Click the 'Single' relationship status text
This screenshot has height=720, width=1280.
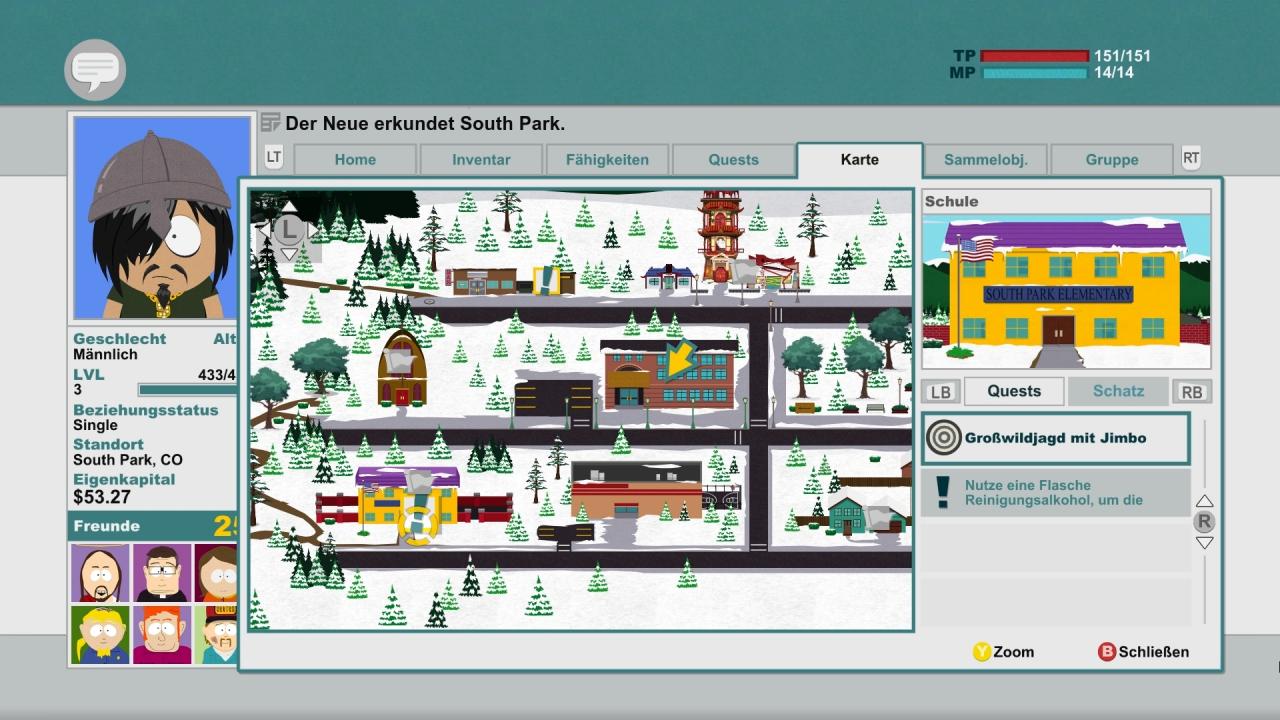tap(95, 425)
